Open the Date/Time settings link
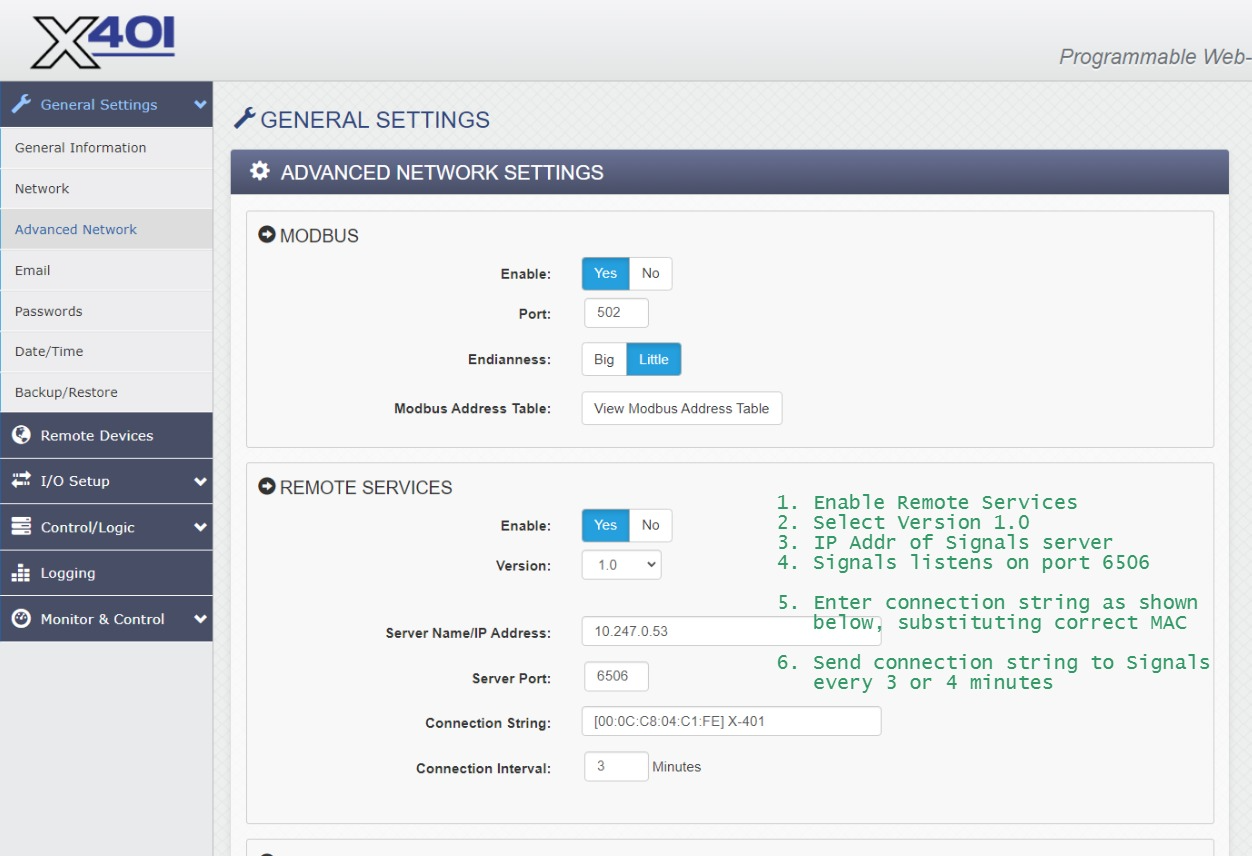Screen dimensions: 1252x856 [x=49, y=351]
